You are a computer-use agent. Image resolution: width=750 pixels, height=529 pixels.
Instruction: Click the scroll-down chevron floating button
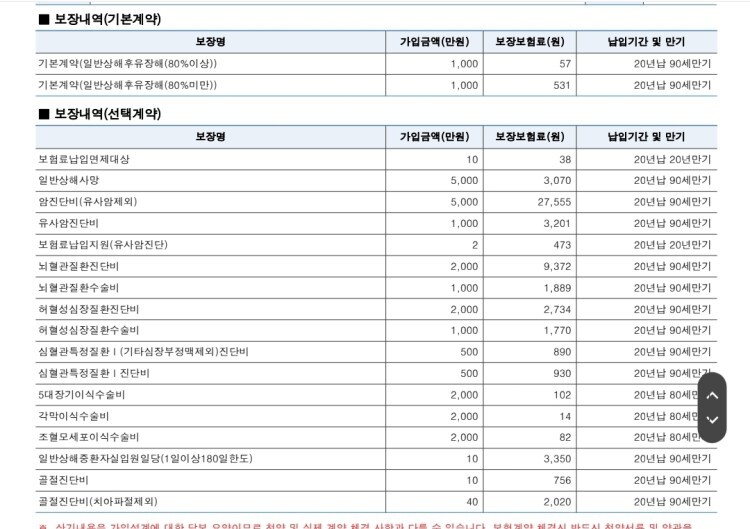click(x=712, y=420)
